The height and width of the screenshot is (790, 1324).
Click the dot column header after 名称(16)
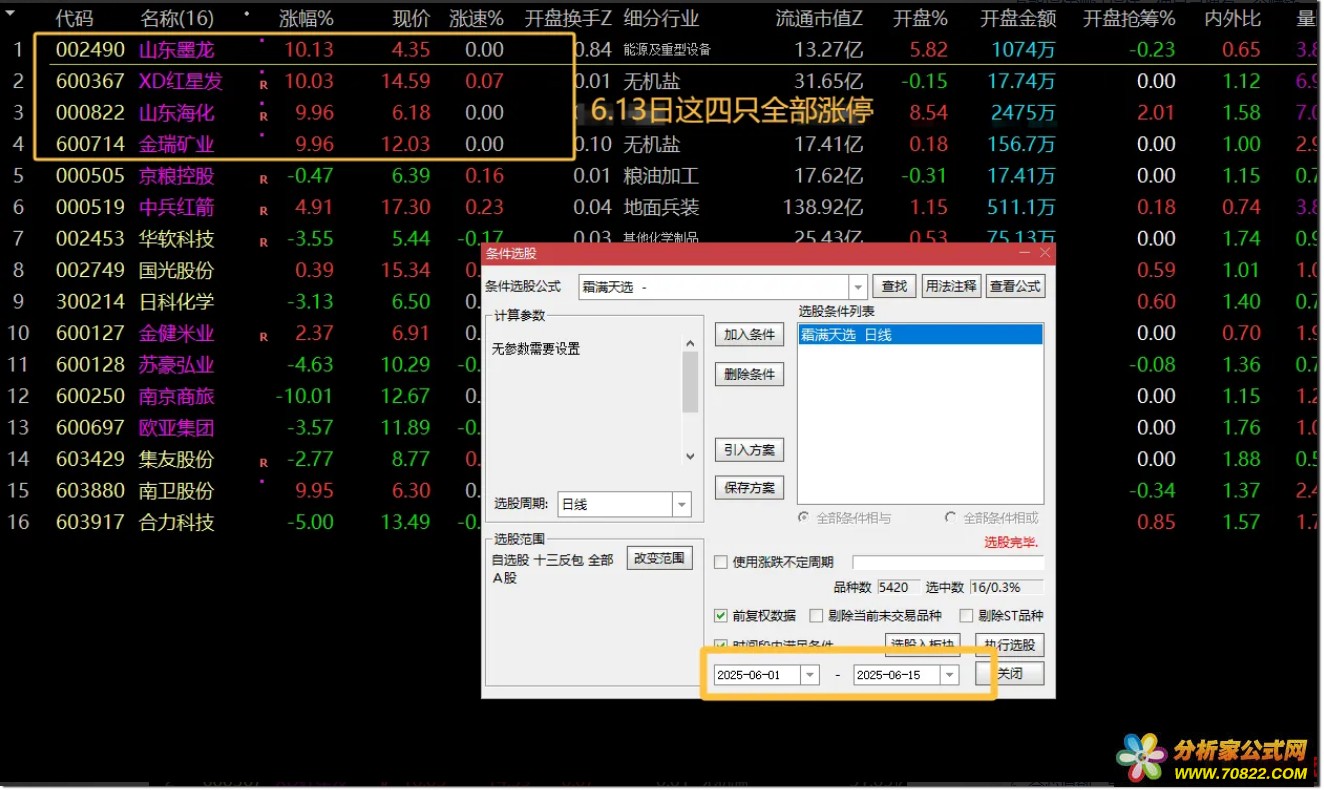click(247, 15)
